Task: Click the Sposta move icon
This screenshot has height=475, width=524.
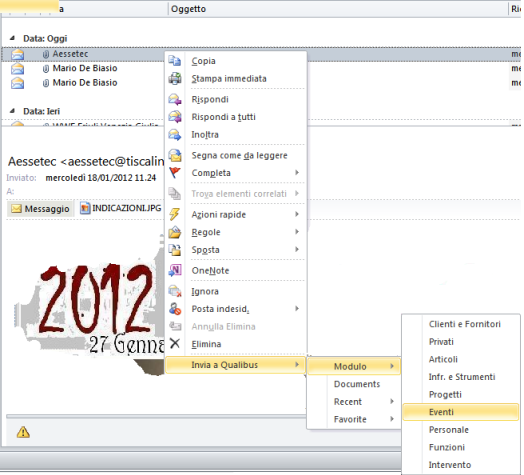Action: pyautogui.click(x=175, y=250)
